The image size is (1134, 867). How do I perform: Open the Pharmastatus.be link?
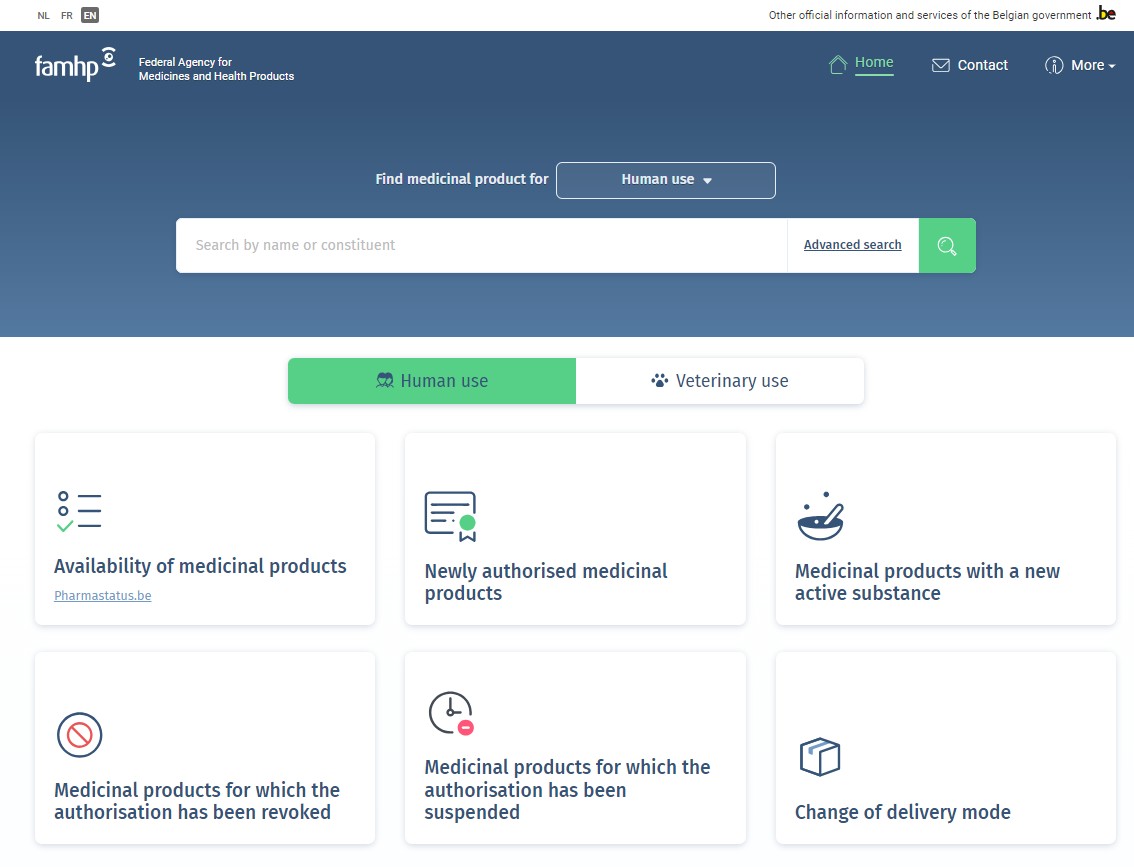pos(103,595)
